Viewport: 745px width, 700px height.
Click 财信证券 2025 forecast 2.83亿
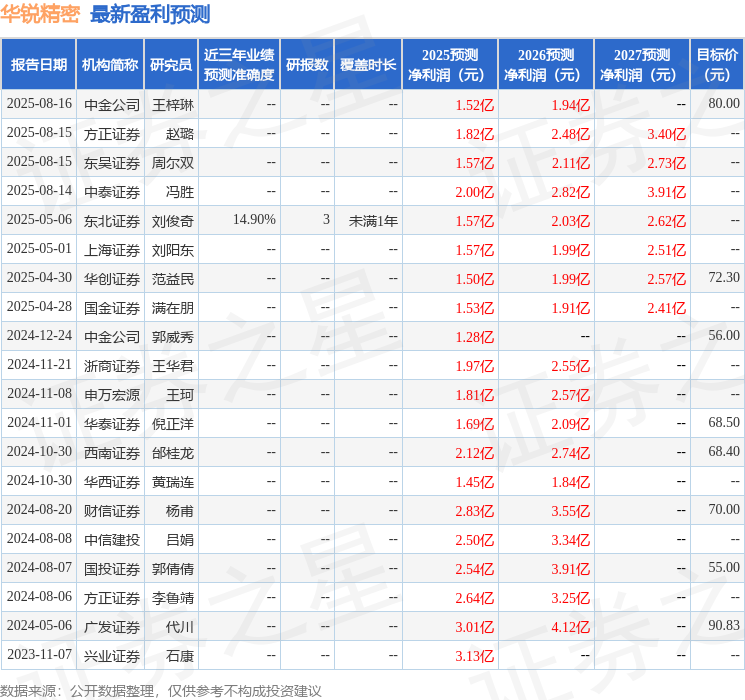click(474, 511)
